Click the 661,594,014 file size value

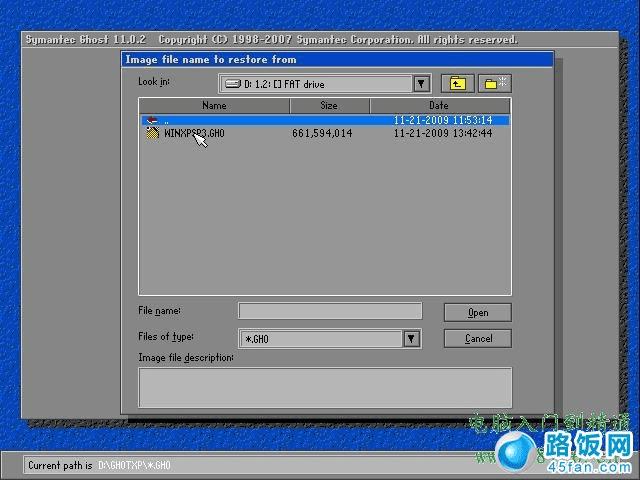click(322, 133)
